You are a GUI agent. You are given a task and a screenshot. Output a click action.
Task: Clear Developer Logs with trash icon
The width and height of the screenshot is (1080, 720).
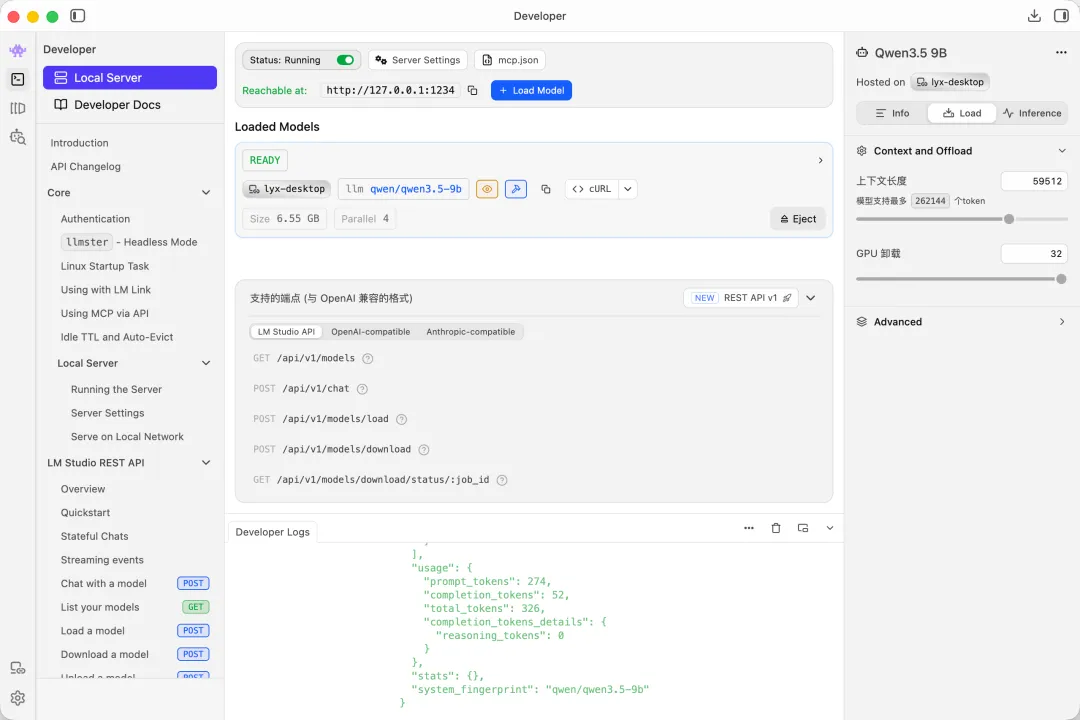pos(776,528)
